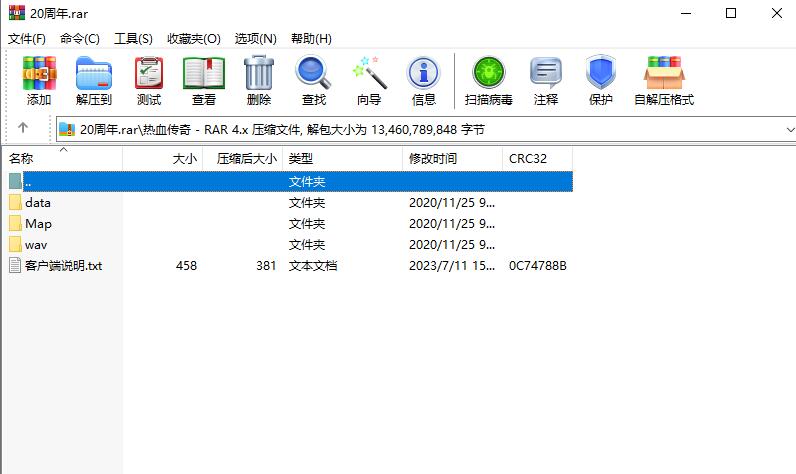Select the 'Map' folder name

click(38, 224)
